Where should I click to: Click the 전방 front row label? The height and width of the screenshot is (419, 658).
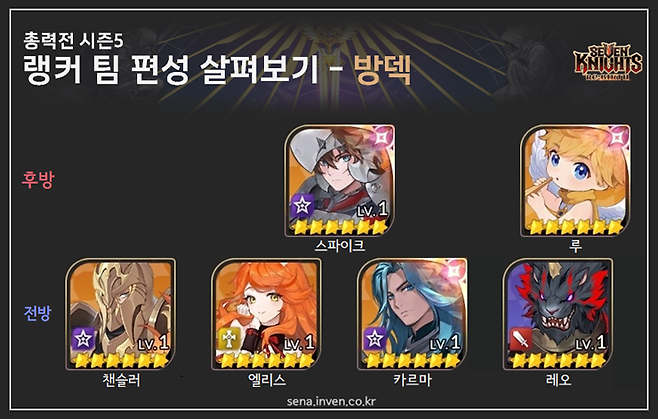[x=38, y=313]
